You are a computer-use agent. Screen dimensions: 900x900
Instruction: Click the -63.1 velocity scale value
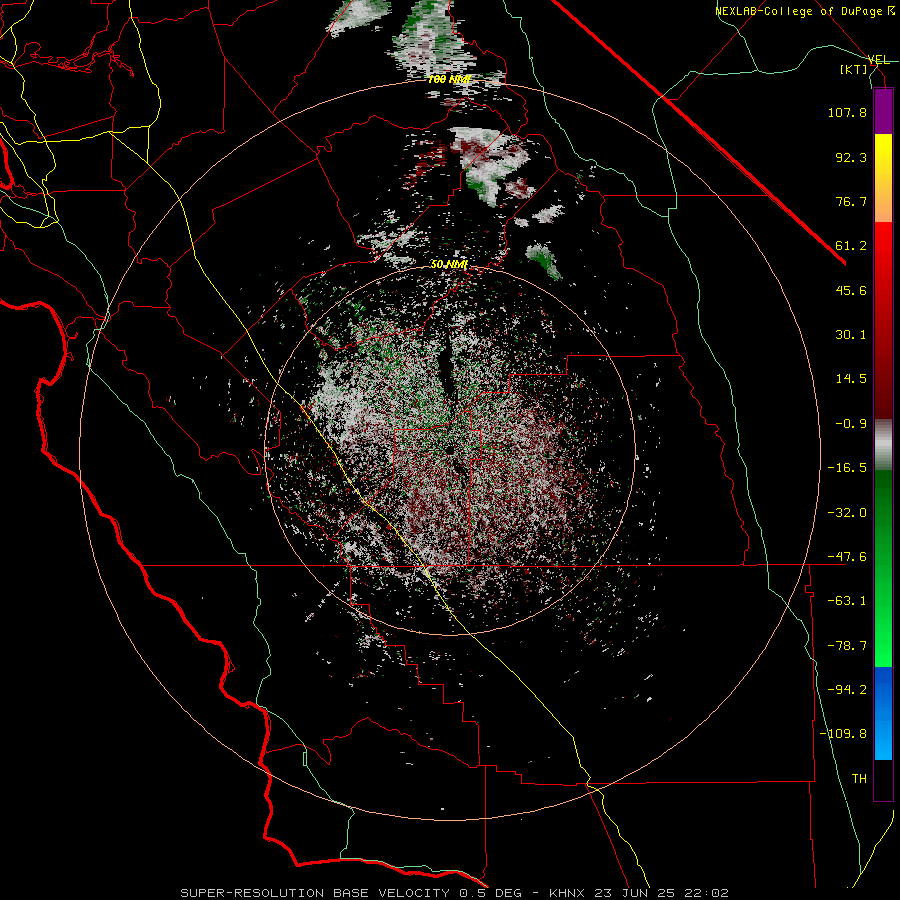(x=847, y=601)
